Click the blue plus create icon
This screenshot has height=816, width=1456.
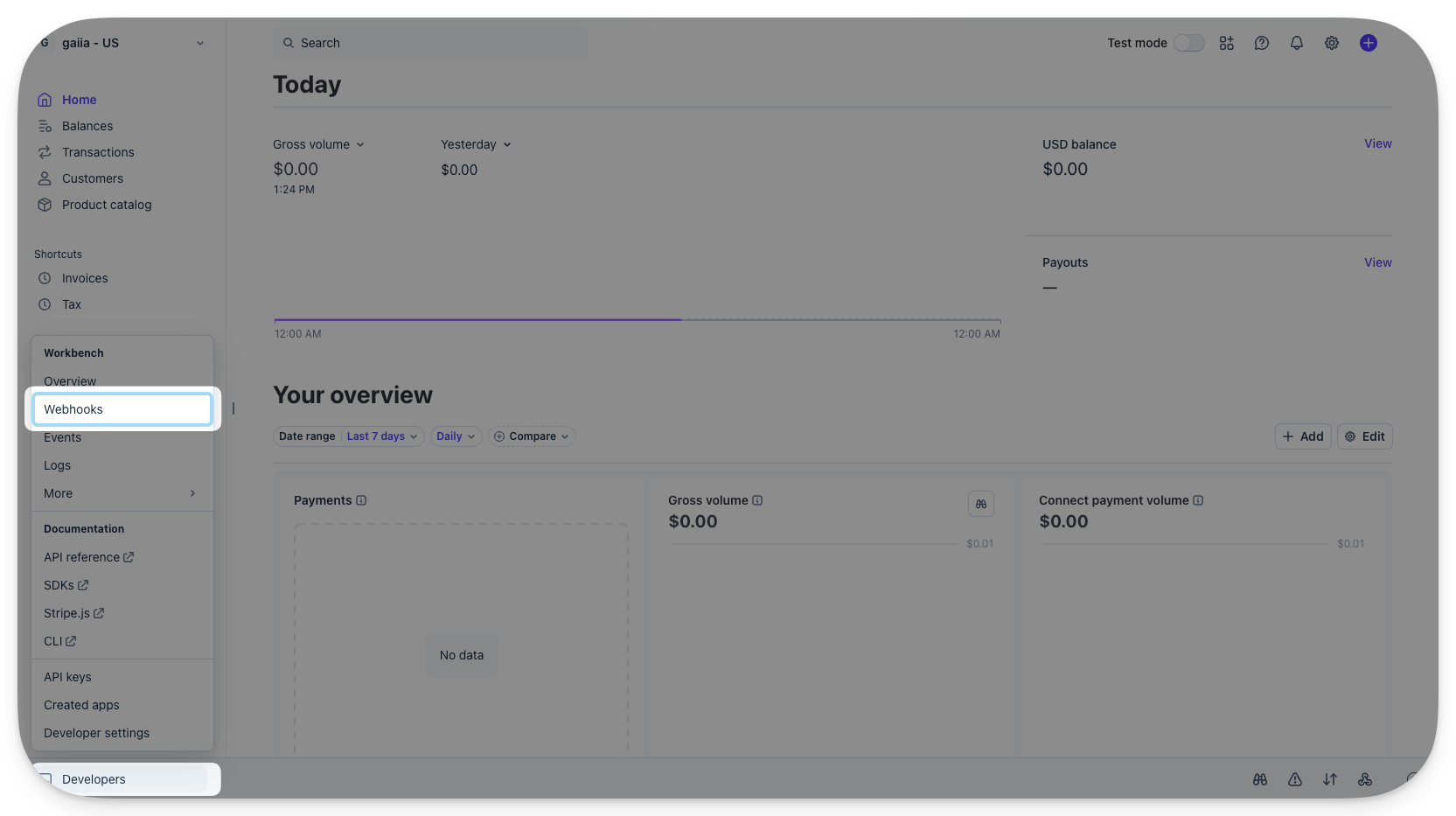coord(1369,43)
